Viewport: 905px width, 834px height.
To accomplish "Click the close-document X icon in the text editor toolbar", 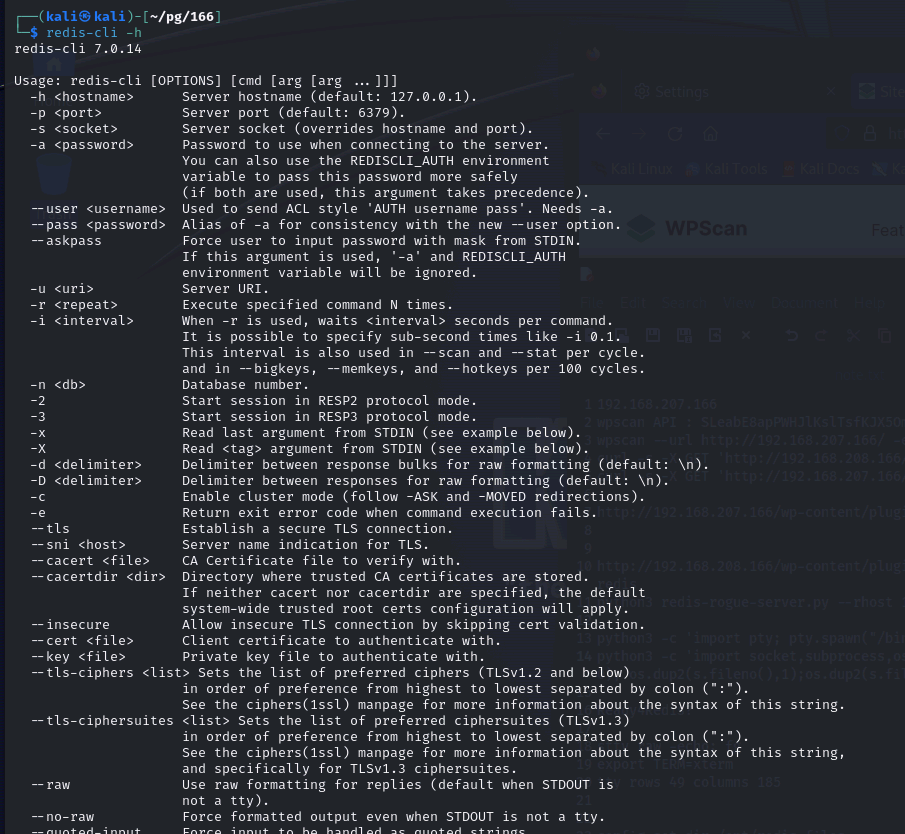I will tap(746, 335).
